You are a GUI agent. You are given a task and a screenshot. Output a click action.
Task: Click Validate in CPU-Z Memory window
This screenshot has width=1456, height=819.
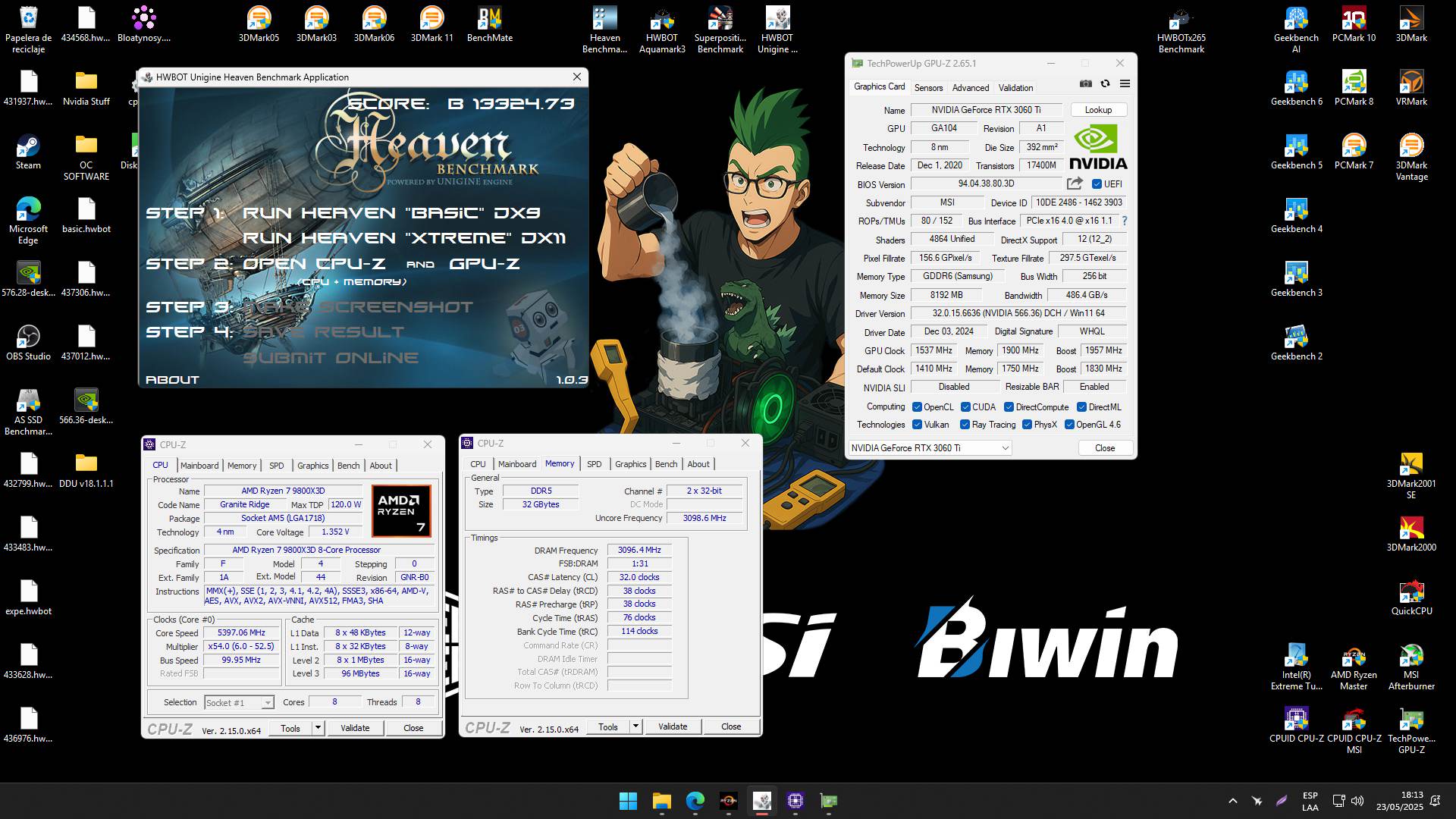tap(673, 726)
